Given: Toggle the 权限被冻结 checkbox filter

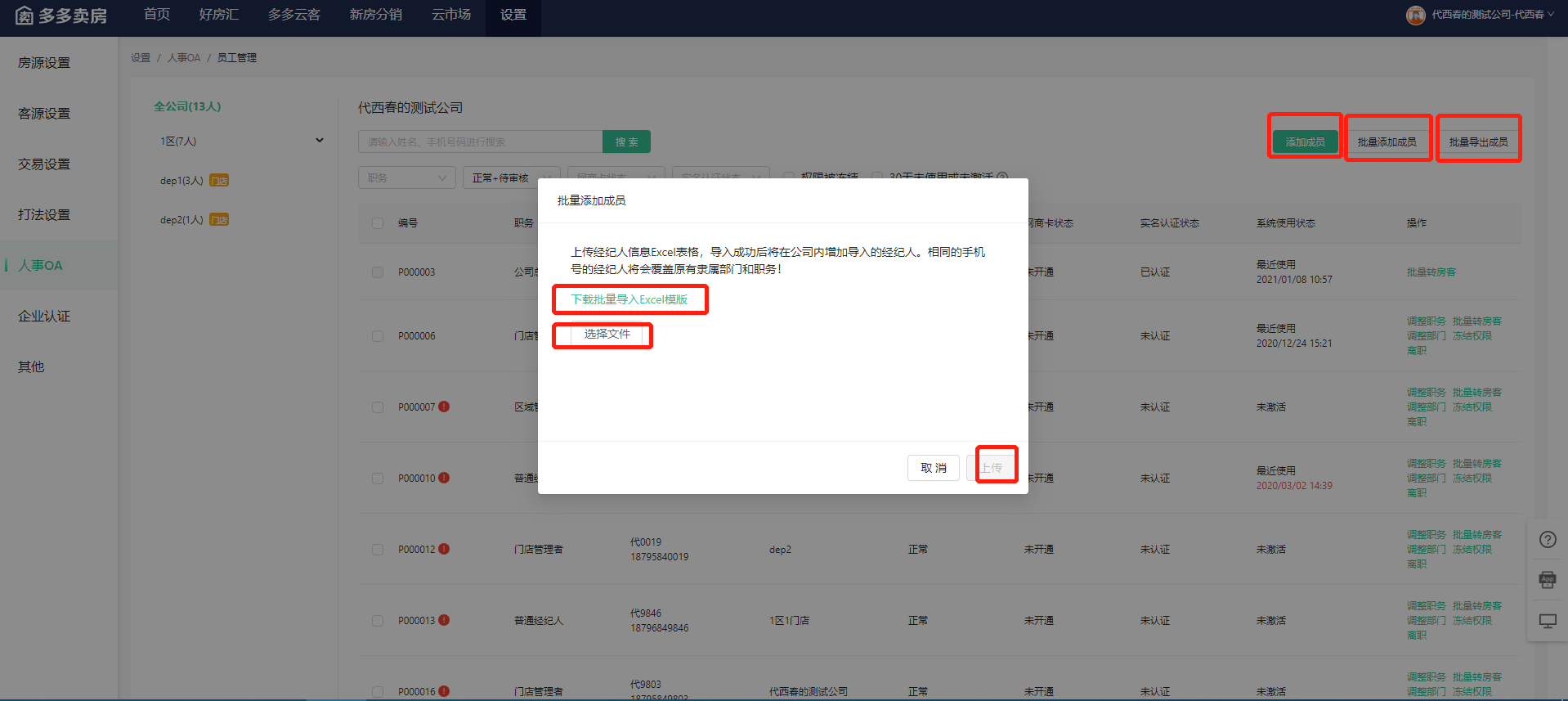Looking at the screenshot, I should point(789,177).
